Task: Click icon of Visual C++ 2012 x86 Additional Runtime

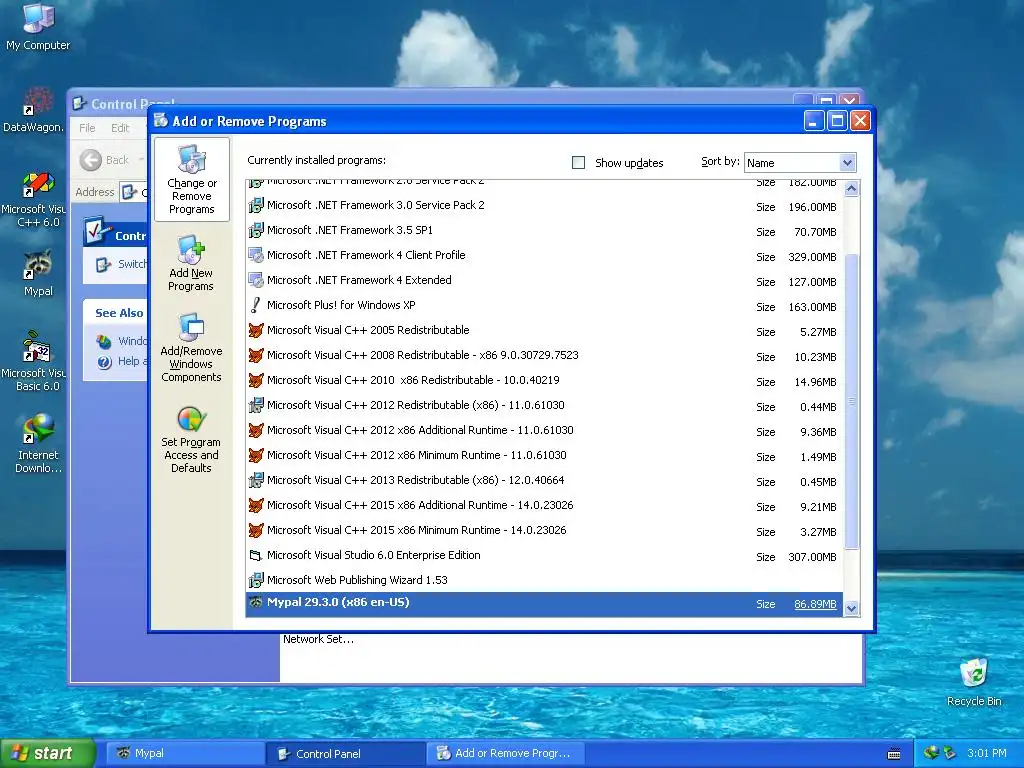Action: (256, 430)
